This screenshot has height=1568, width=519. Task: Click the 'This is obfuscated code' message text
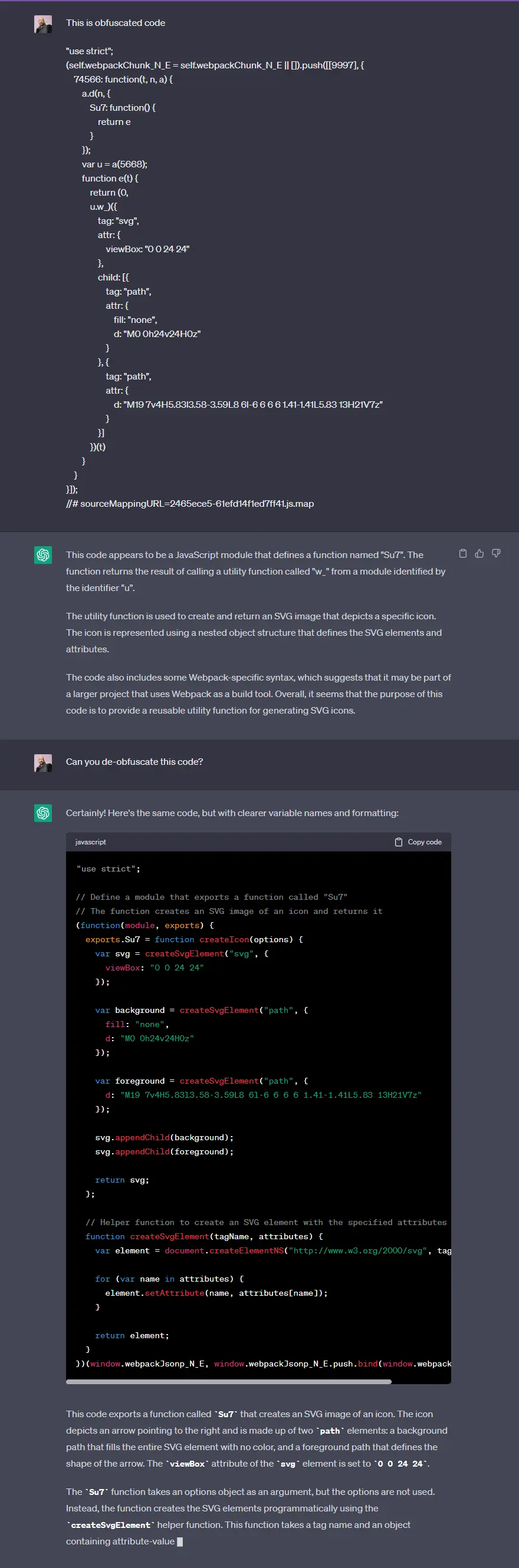point(115,23)
